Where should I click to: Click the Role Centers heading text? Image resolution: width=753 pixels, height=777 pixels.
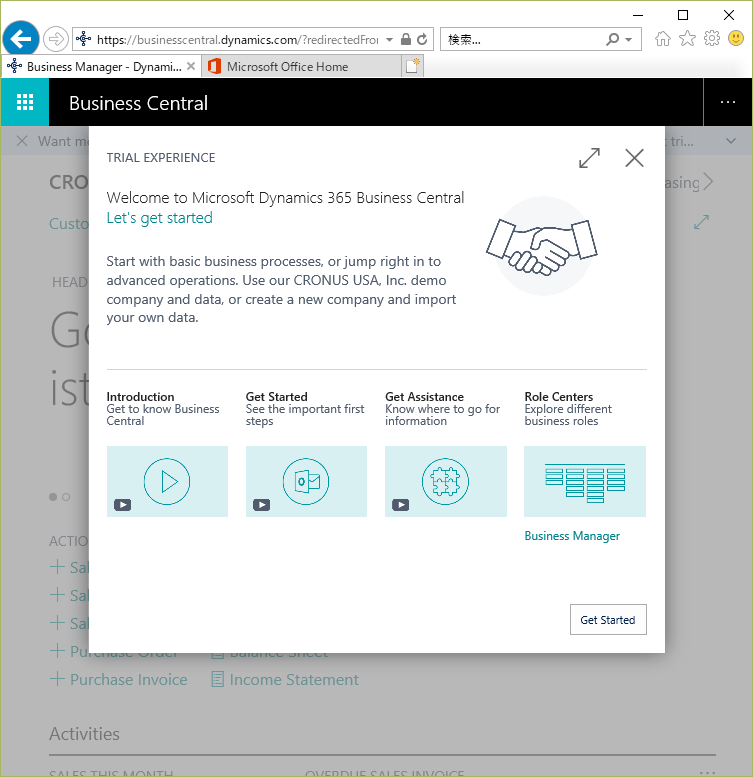[x=559, y=397]
